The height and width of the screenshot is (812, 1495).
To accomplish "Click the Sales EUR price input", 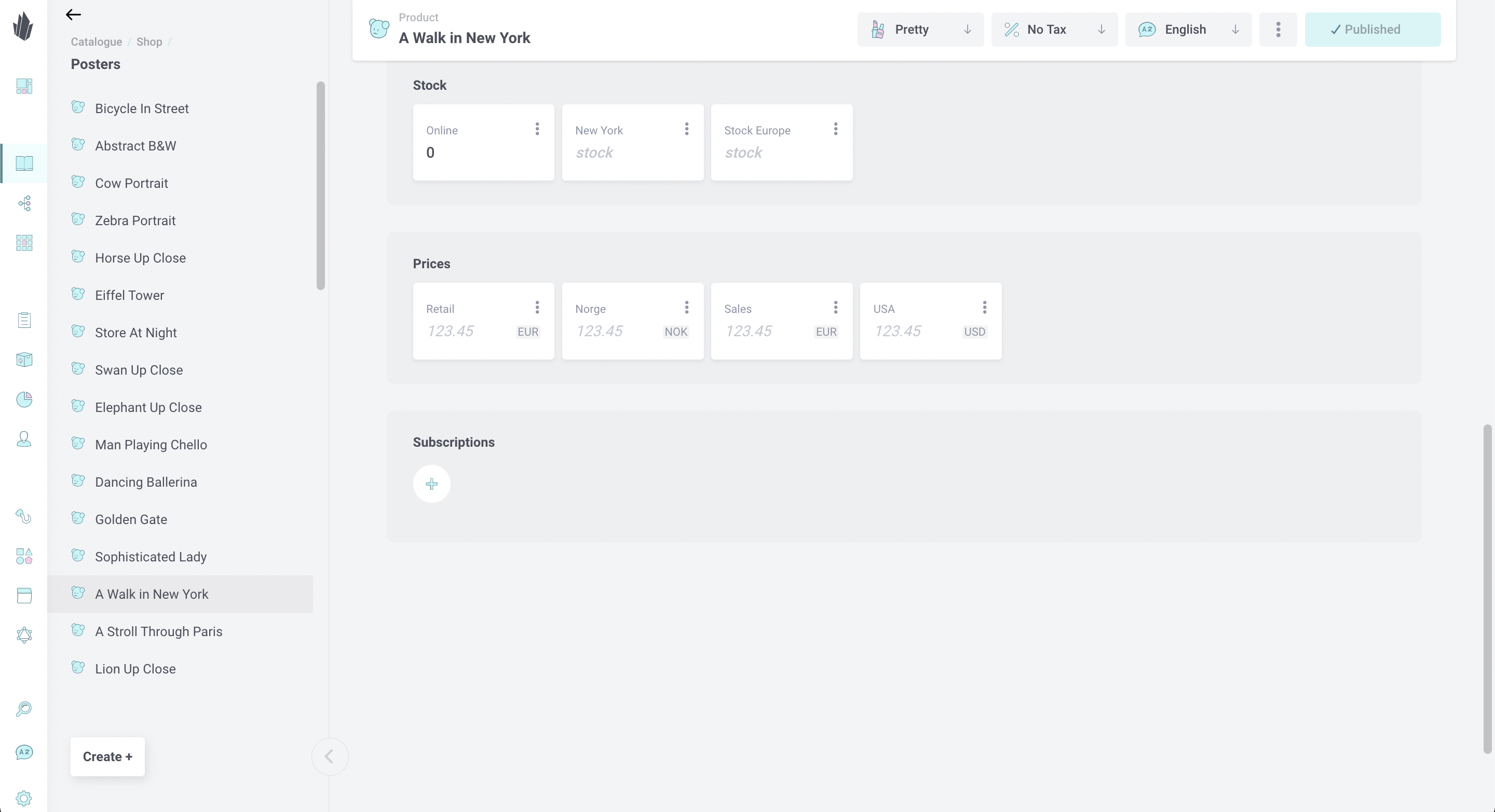I will [x=766, y=331].
